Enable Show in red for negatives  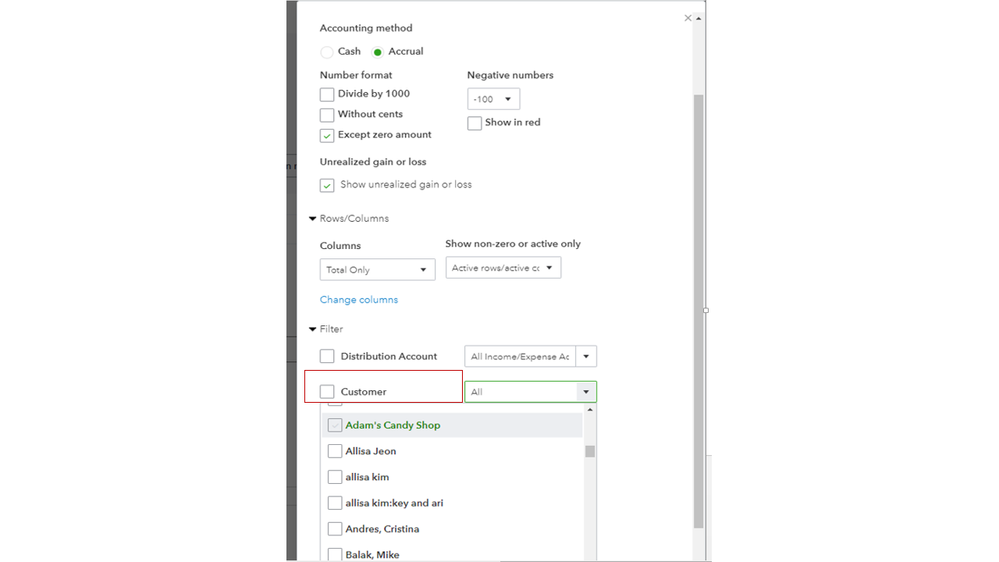click(475, 123)
